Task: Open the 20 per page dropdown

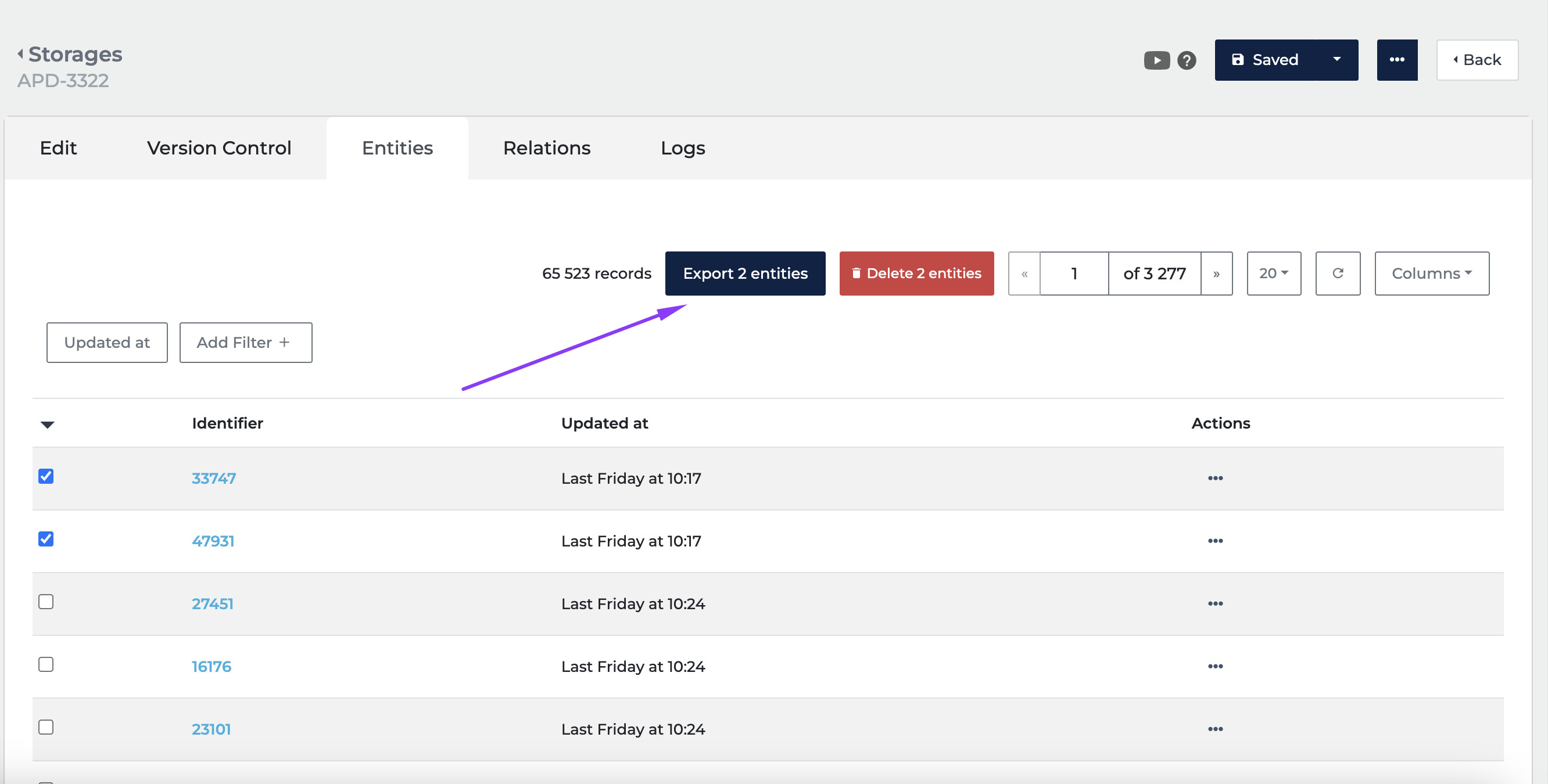Action: pos(1273,274)
